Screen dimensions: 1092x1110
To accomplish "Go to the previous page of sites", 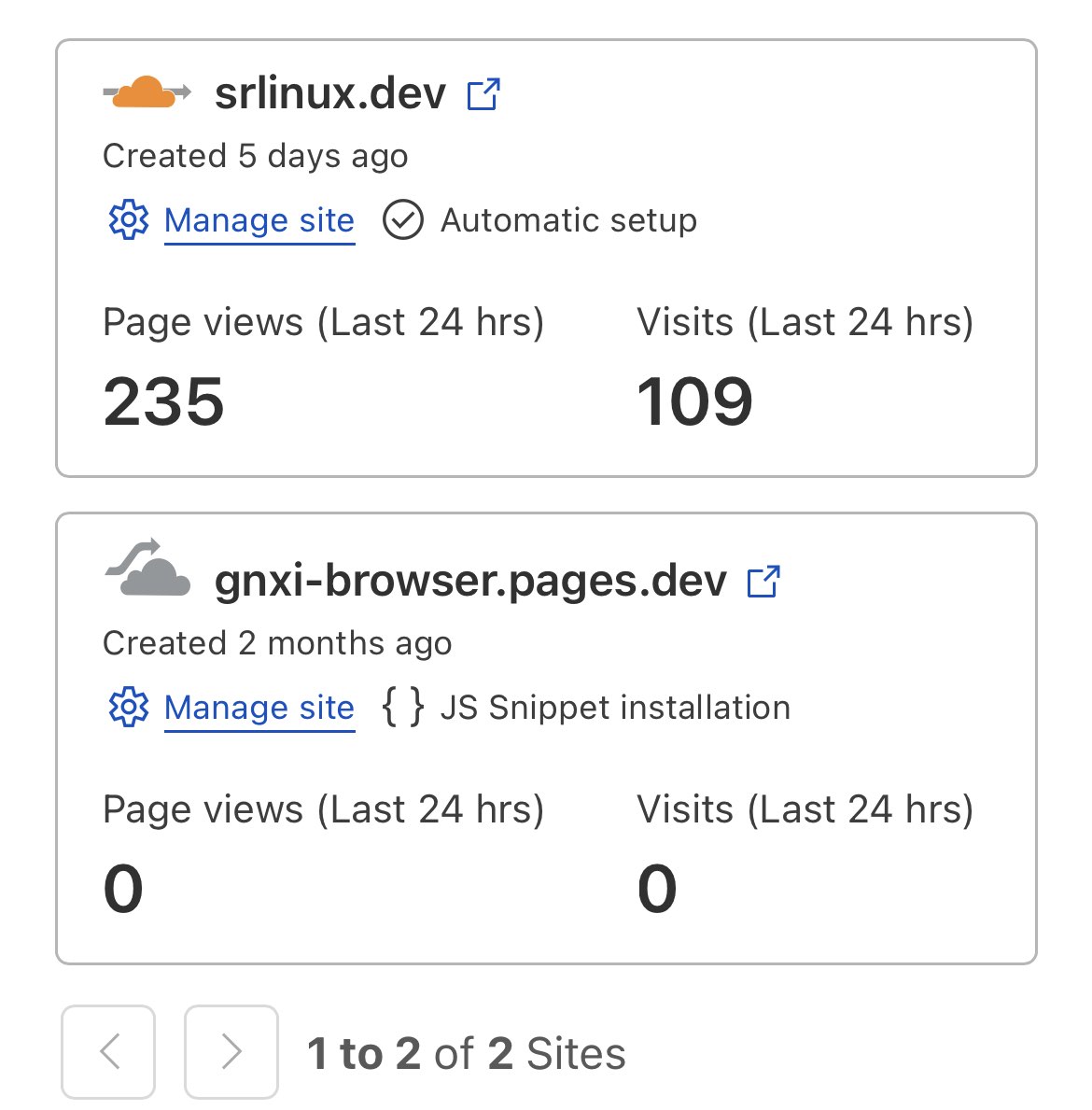I will click(x=108, y=1052).
